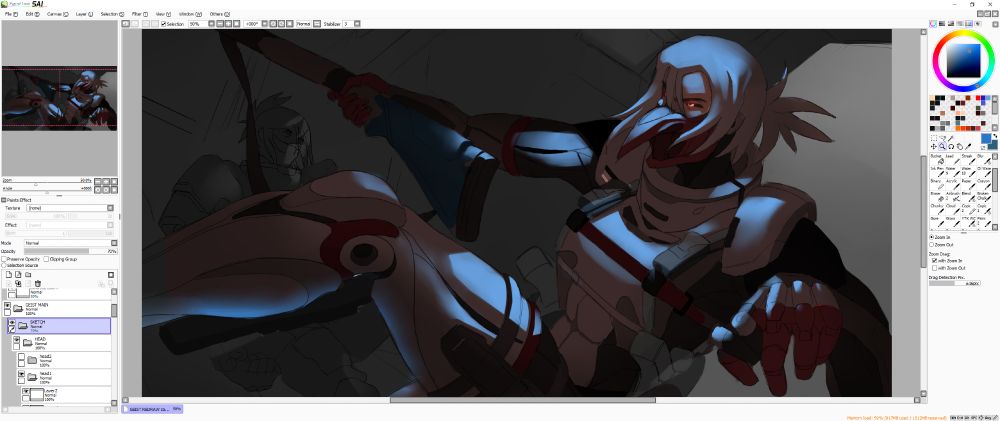The height and width of the screenshot is (421, 1000).
Task: Select the rectangular selection tool
Action: [934, 138]
